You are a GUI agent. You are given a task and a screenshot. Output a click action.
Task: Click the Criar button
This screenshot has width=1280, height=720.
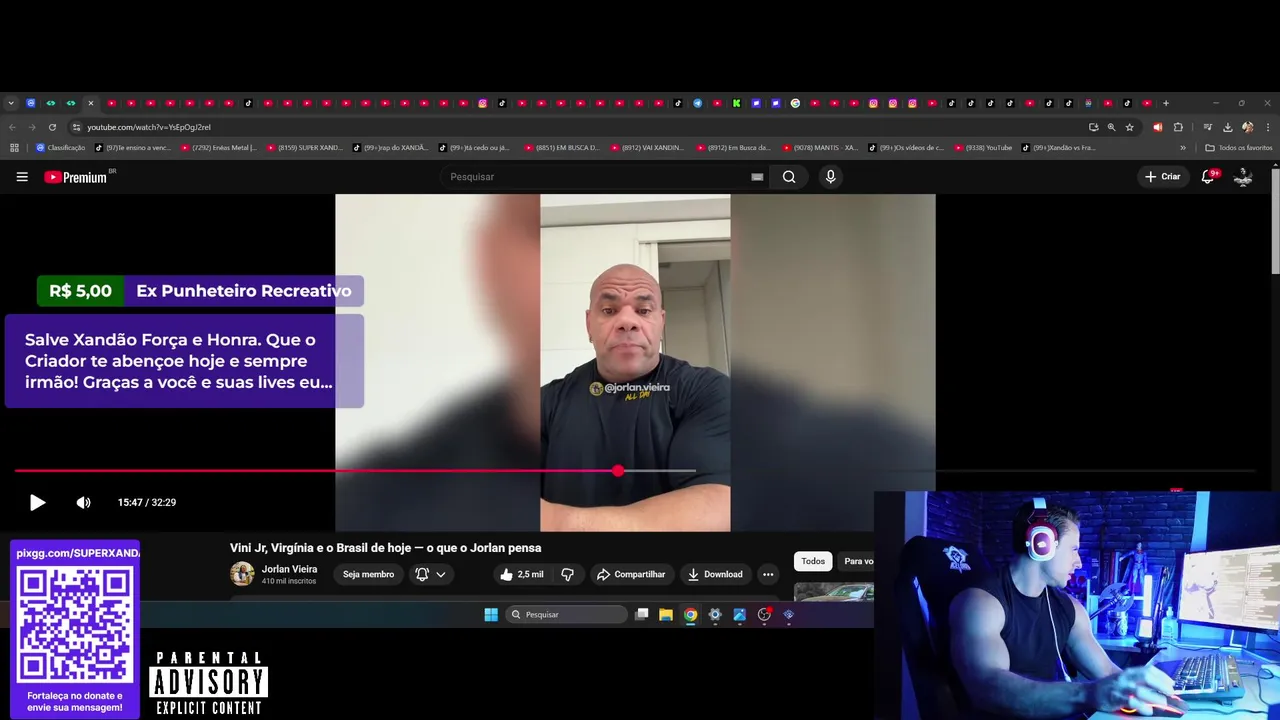click(x=1163, y=177)
